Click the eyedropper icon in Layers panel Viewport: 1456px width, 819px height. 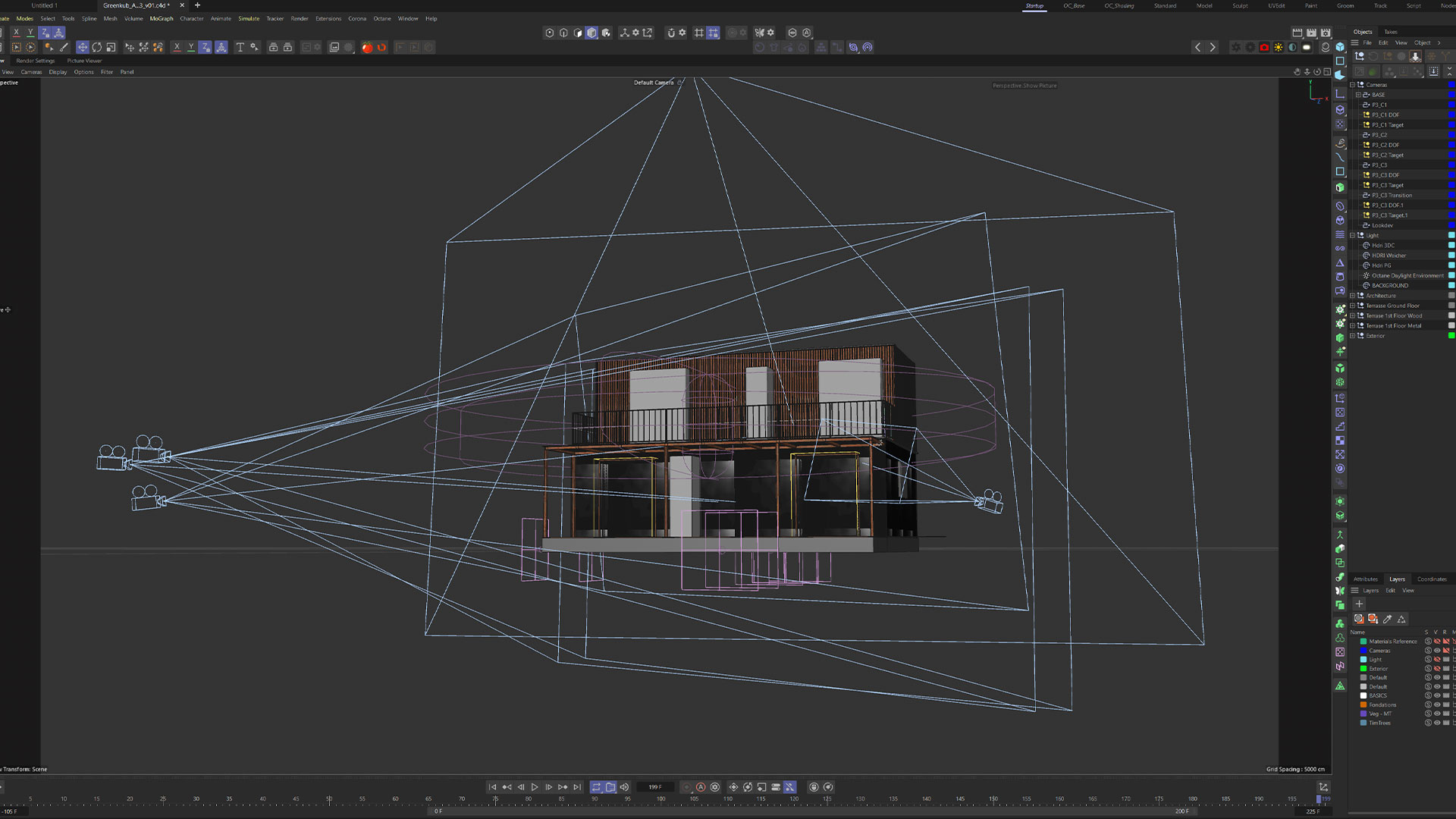[1388, 619]
